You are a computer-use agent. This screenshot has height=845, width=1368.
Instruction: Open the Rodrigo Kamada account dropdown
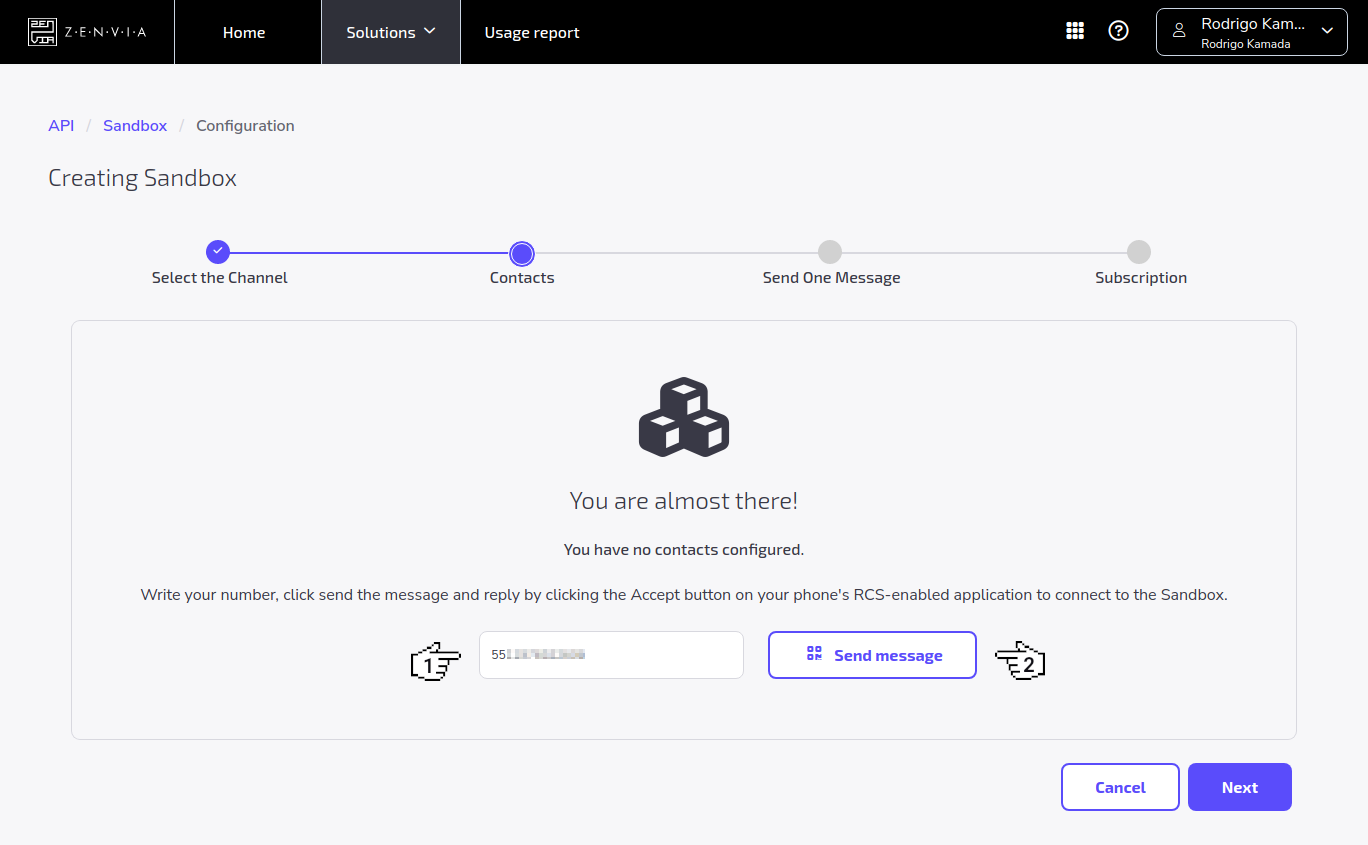tap(1327, 31)
